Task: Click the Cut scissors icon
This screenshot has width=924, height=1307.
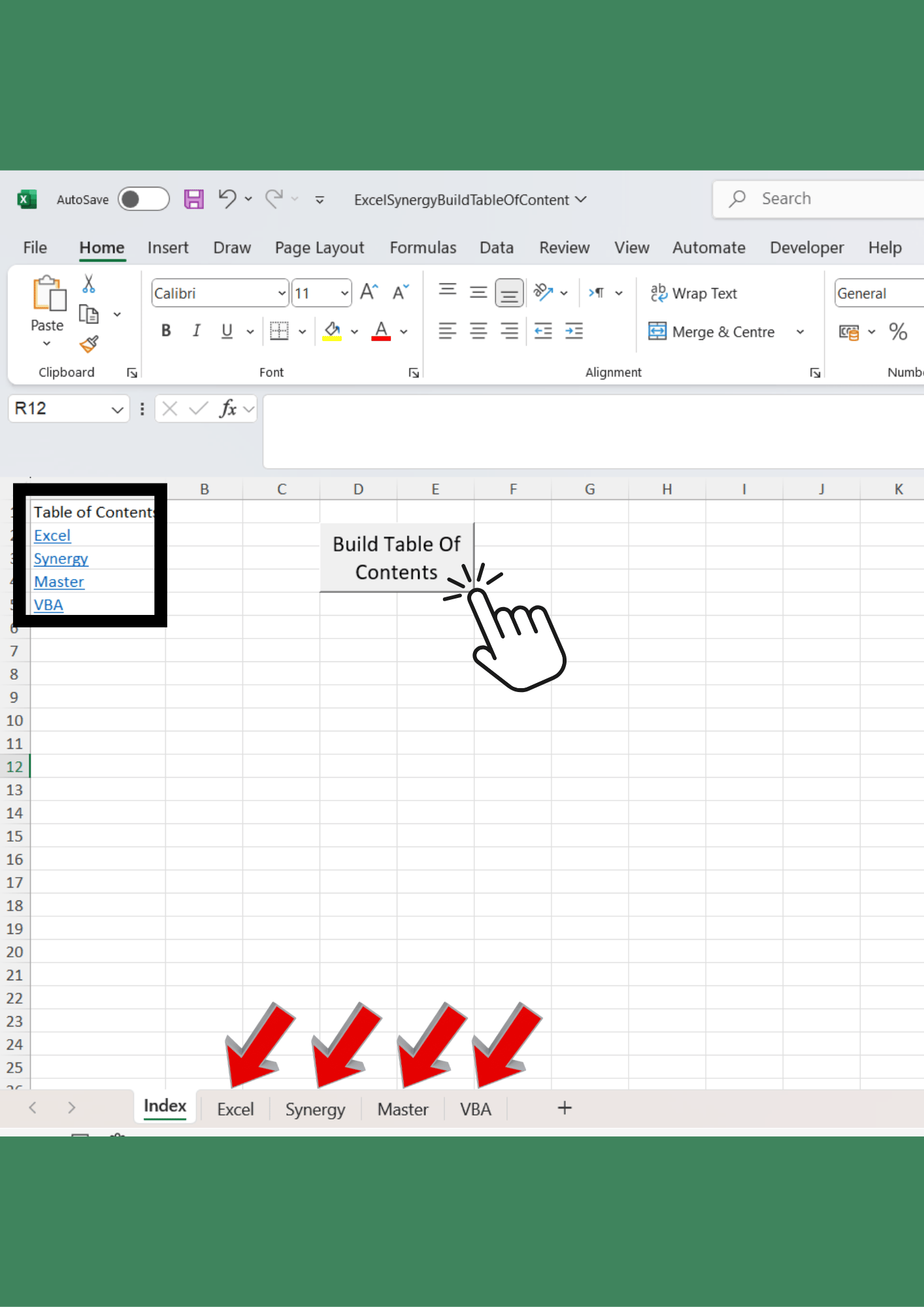Action: pyautogui.click(x=89, y=284)
